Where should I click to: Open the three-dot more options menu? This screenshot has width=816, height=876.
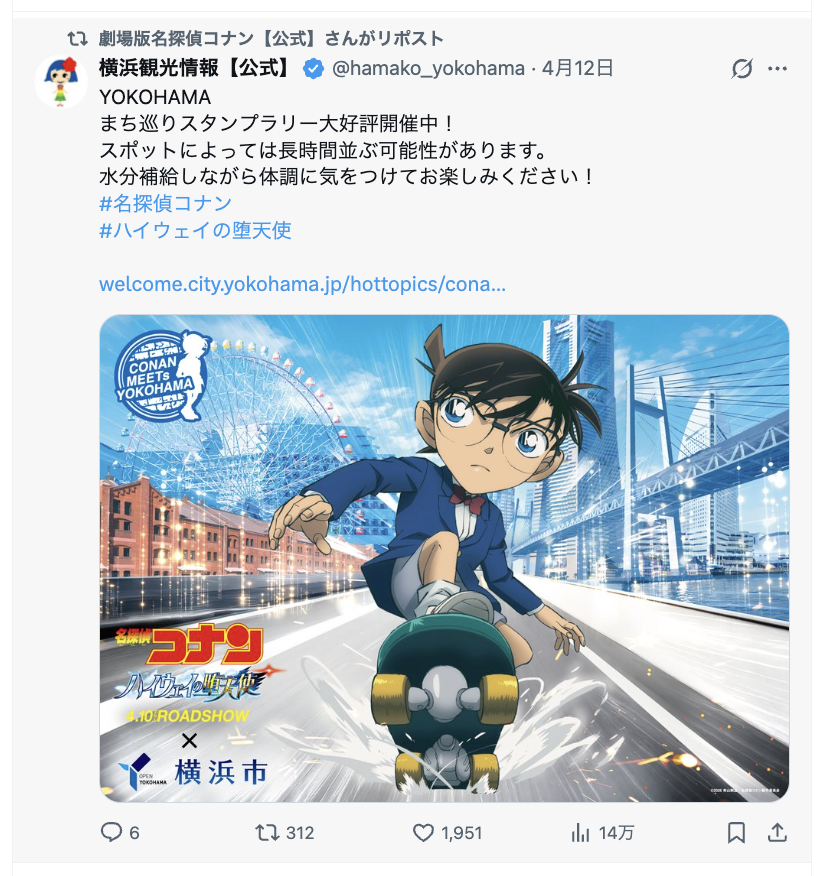point(777,69)
